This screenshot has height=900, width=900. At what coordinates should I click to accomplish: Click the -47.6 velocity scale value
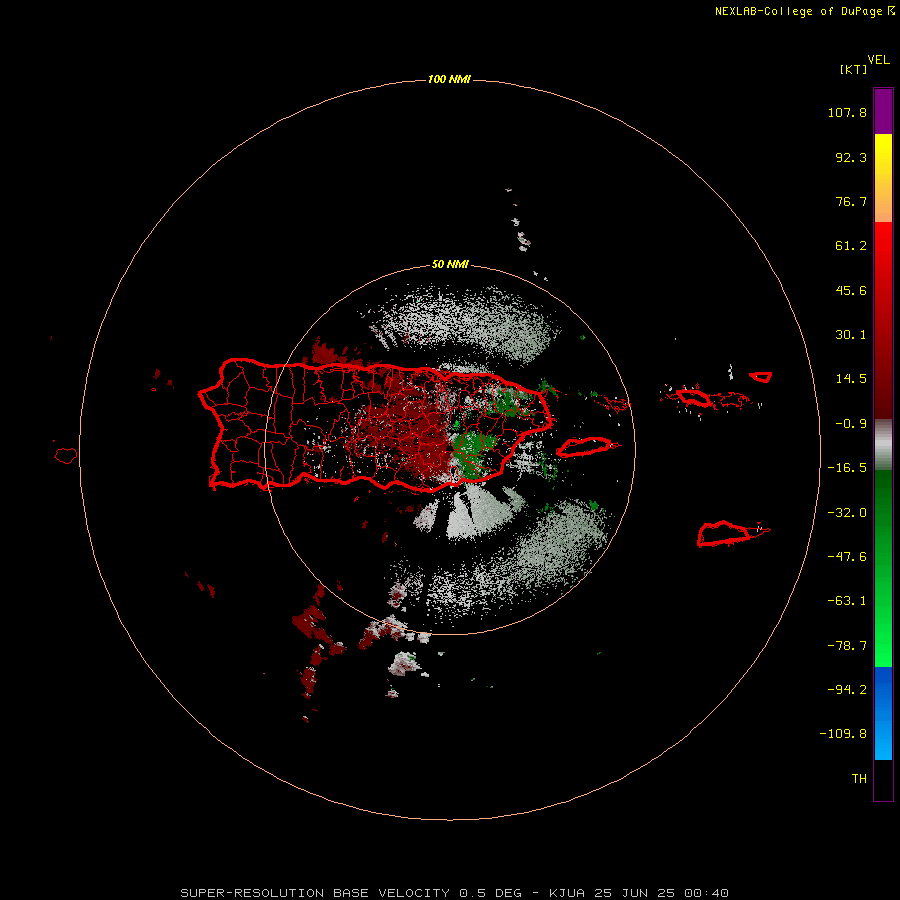(x=847, y=557)
